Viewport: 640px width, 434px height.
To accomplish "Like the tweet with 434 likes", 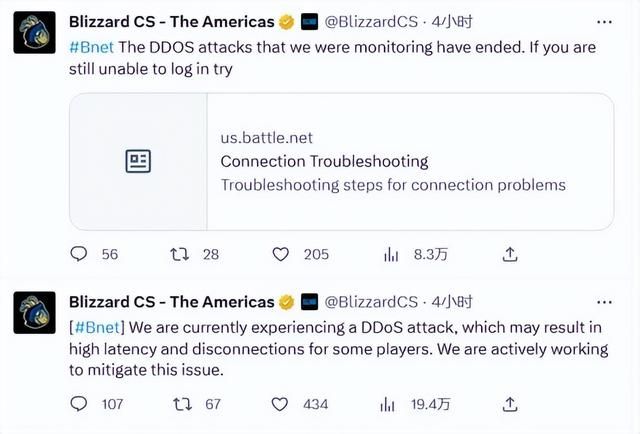I will coord(280,405).
